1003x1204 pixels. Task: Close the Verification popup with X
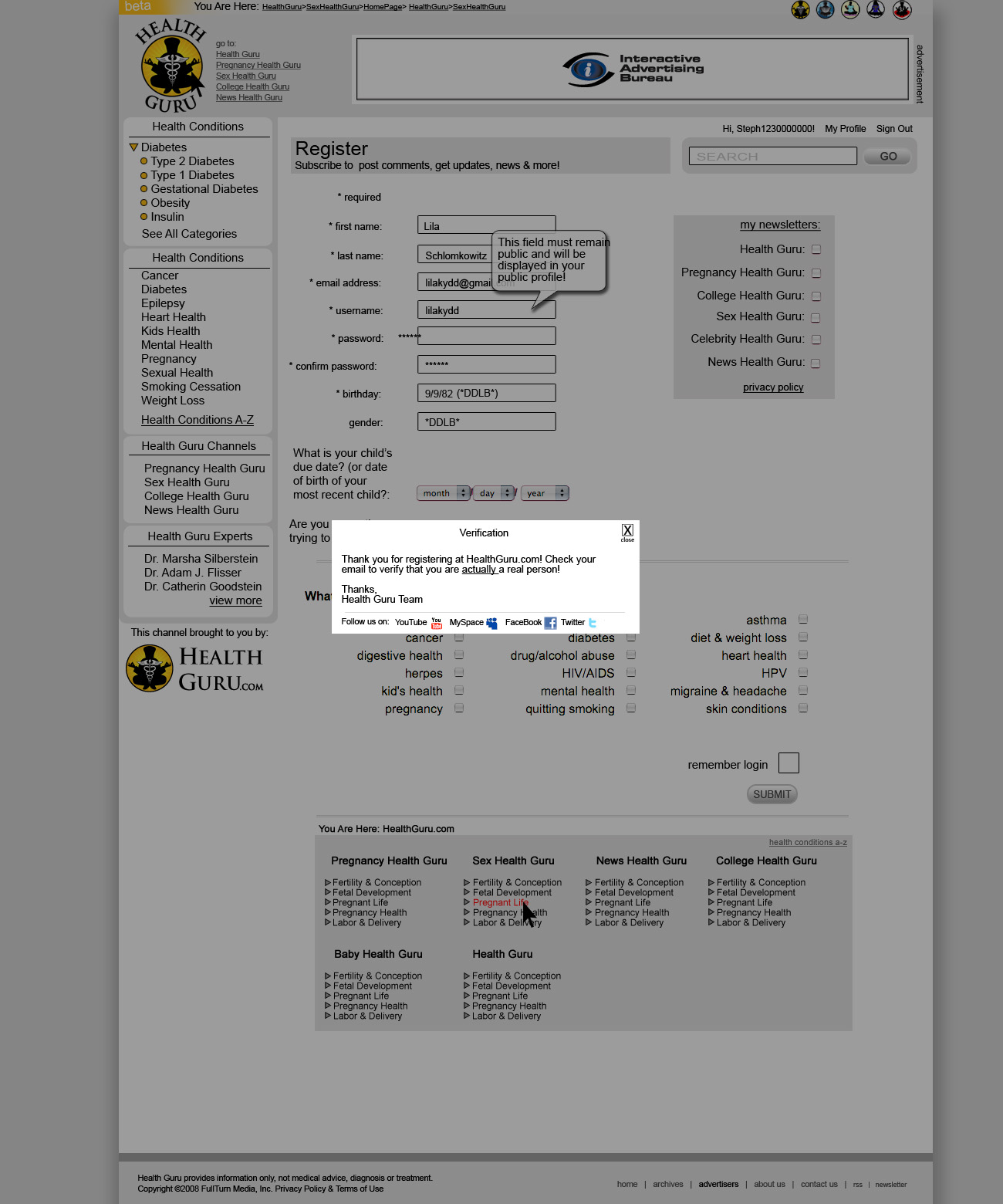point(627,531)
